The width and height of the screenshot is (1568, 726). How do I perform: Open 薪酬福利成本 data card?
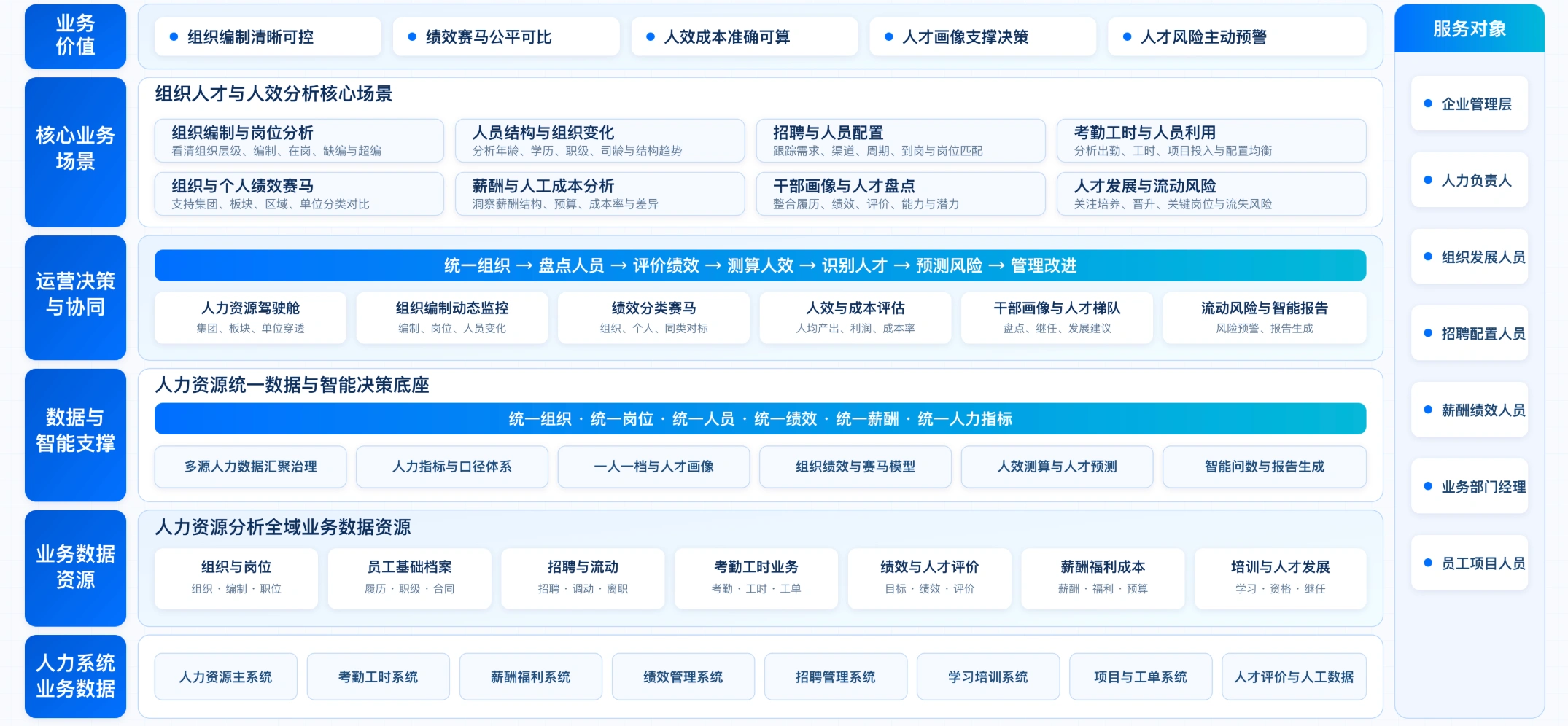(x=1103, y=579)
